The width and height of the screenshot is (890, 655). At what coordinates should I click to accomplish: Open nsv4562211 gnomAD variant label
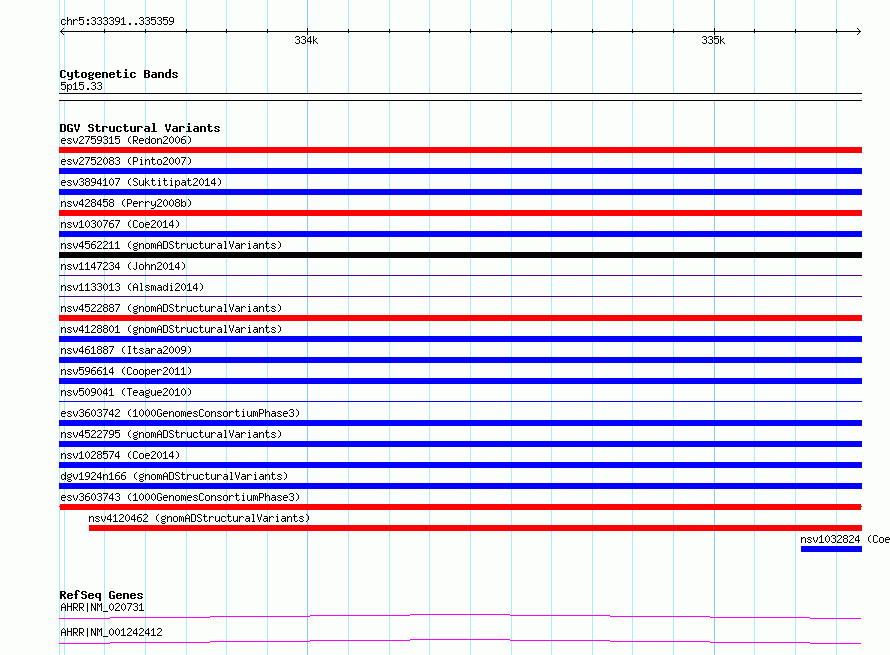(171, 245)
